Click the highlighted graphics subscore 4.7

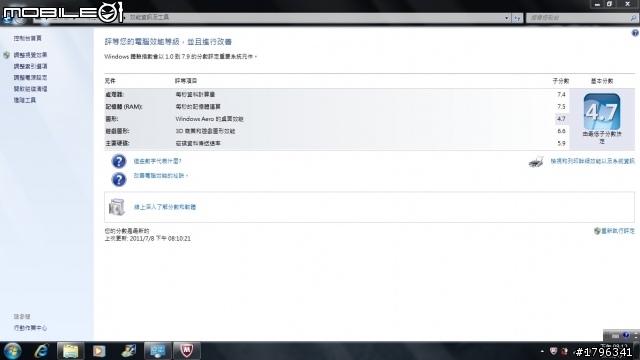pos(561,119)
